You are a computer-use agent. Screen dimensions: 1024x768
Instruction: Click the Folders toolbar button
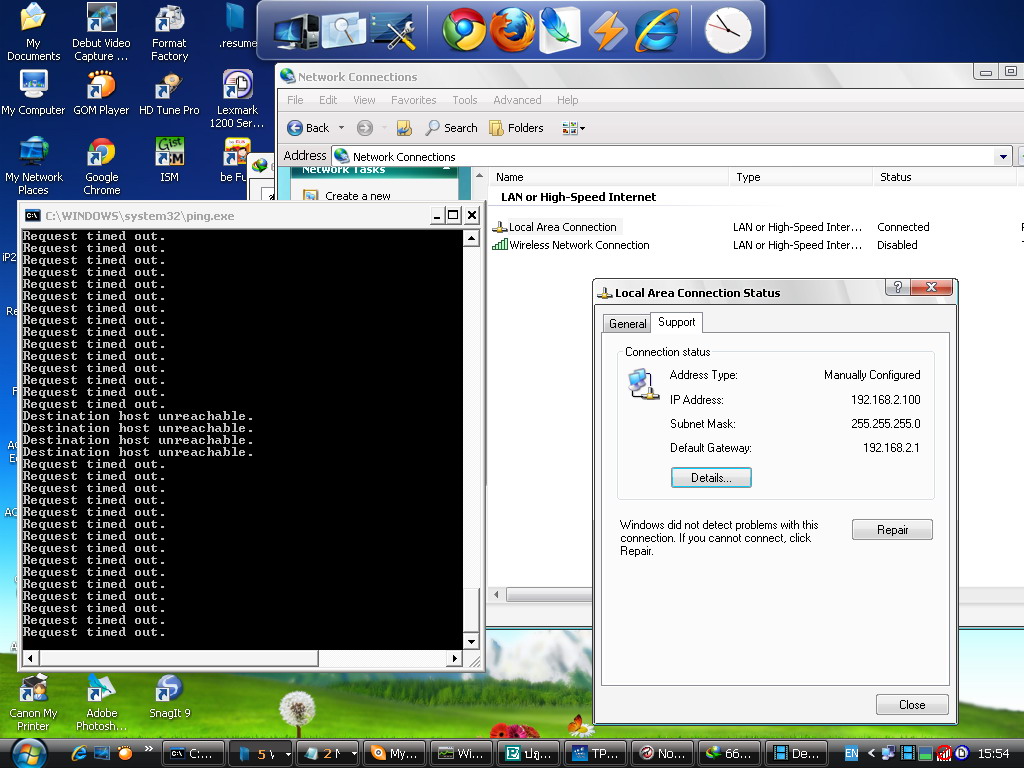(x=516, y=128)
